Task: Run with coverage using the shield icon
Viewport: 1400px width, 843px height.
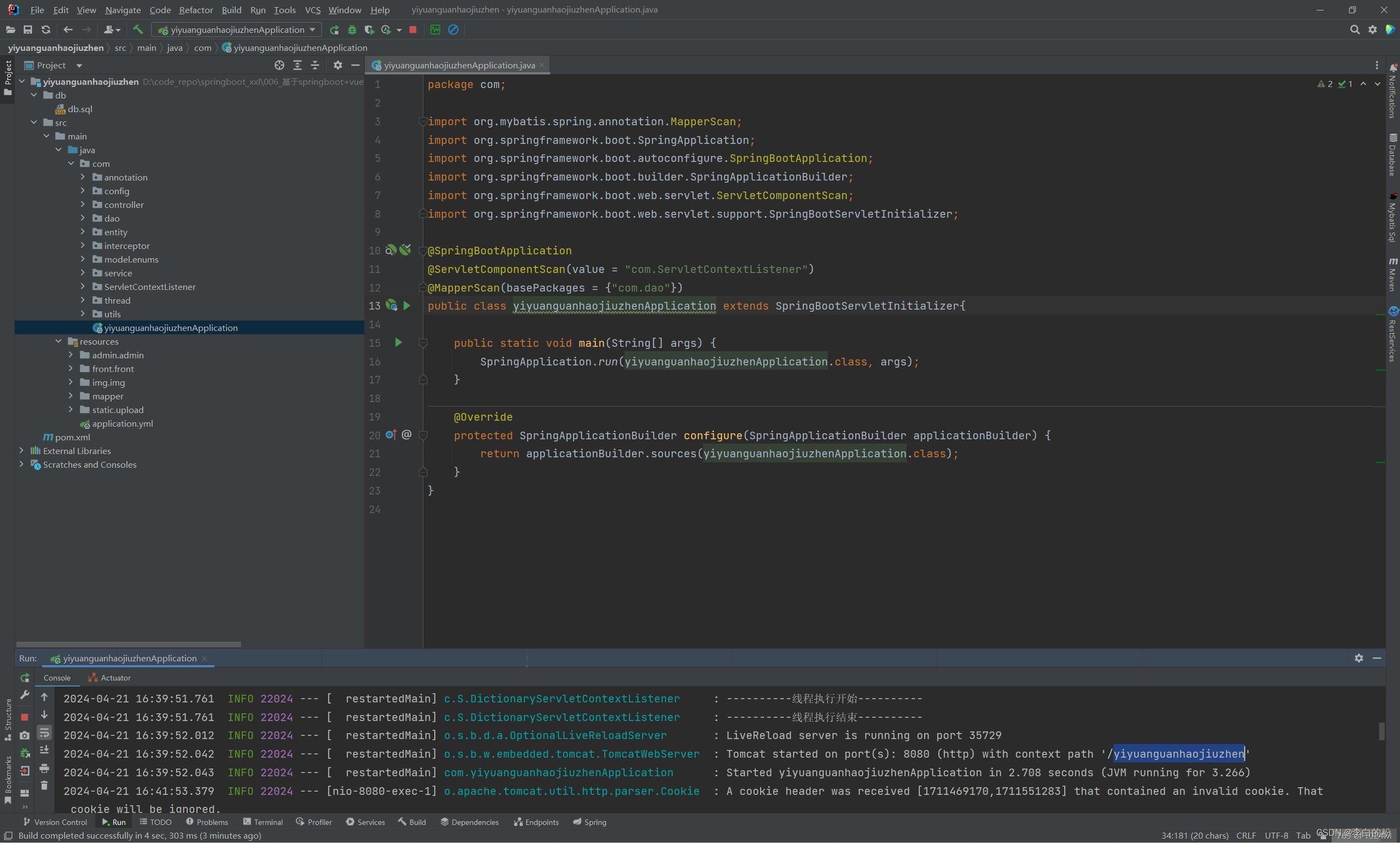Action: click(369, 30)
